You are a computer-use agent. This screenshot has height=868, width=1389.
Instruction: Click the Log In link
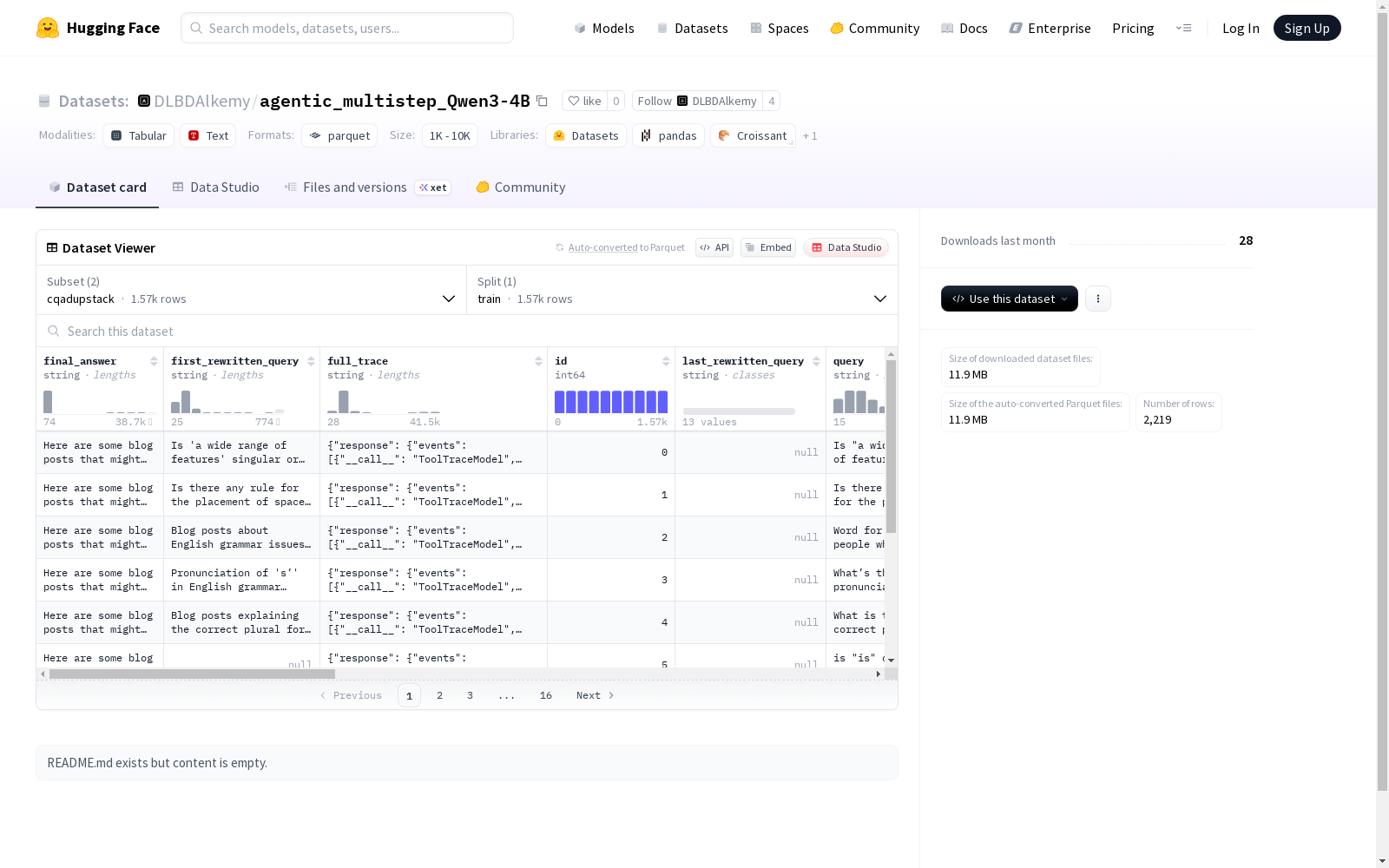point(1241,28)
